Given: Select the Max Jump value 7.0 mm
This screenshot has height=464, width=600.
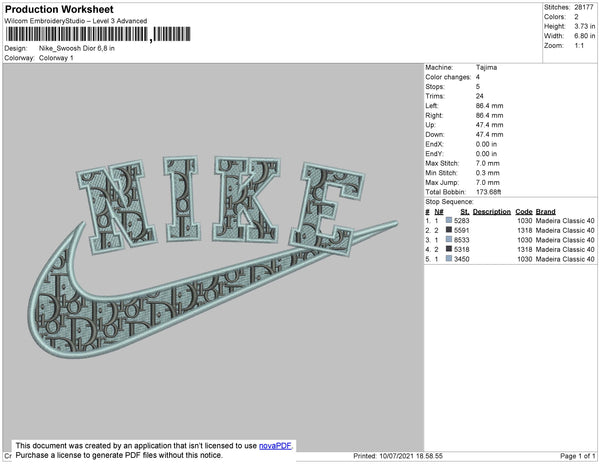Looking at the screenshot, I should point(488,182).
